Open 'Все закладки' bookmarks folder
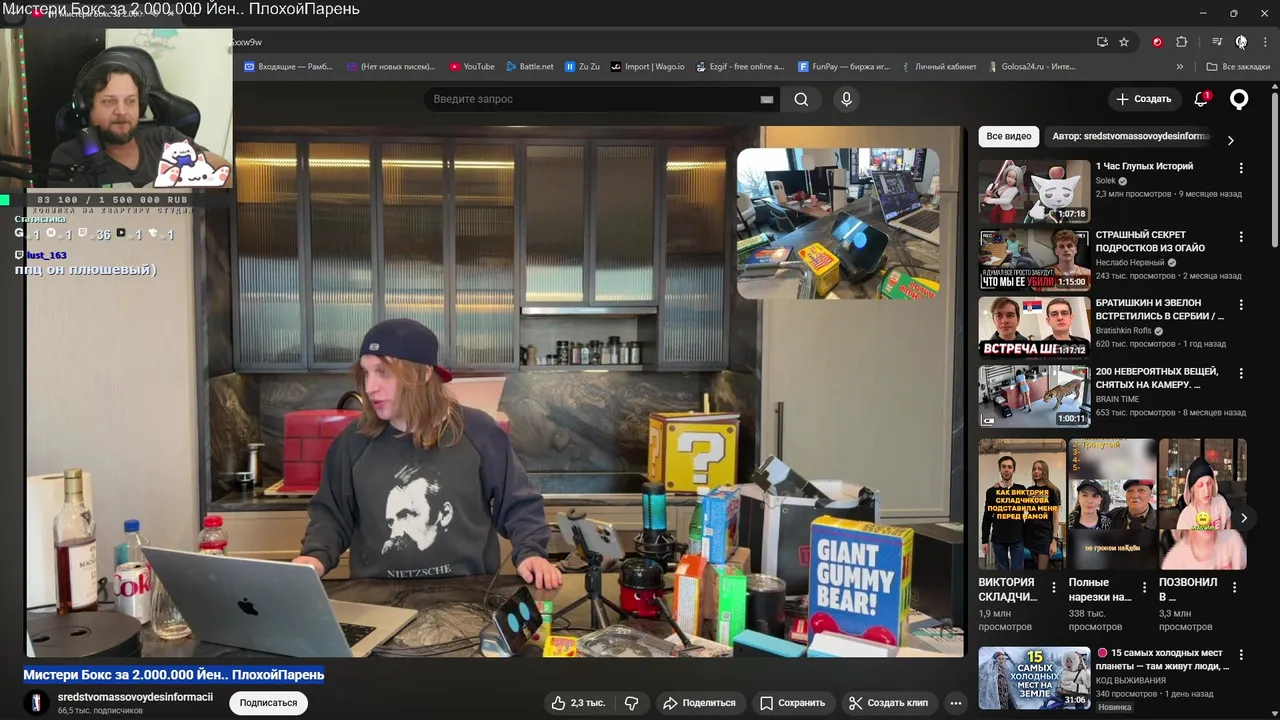Viewport: 1280px width, 720px height. [1238, 67]
